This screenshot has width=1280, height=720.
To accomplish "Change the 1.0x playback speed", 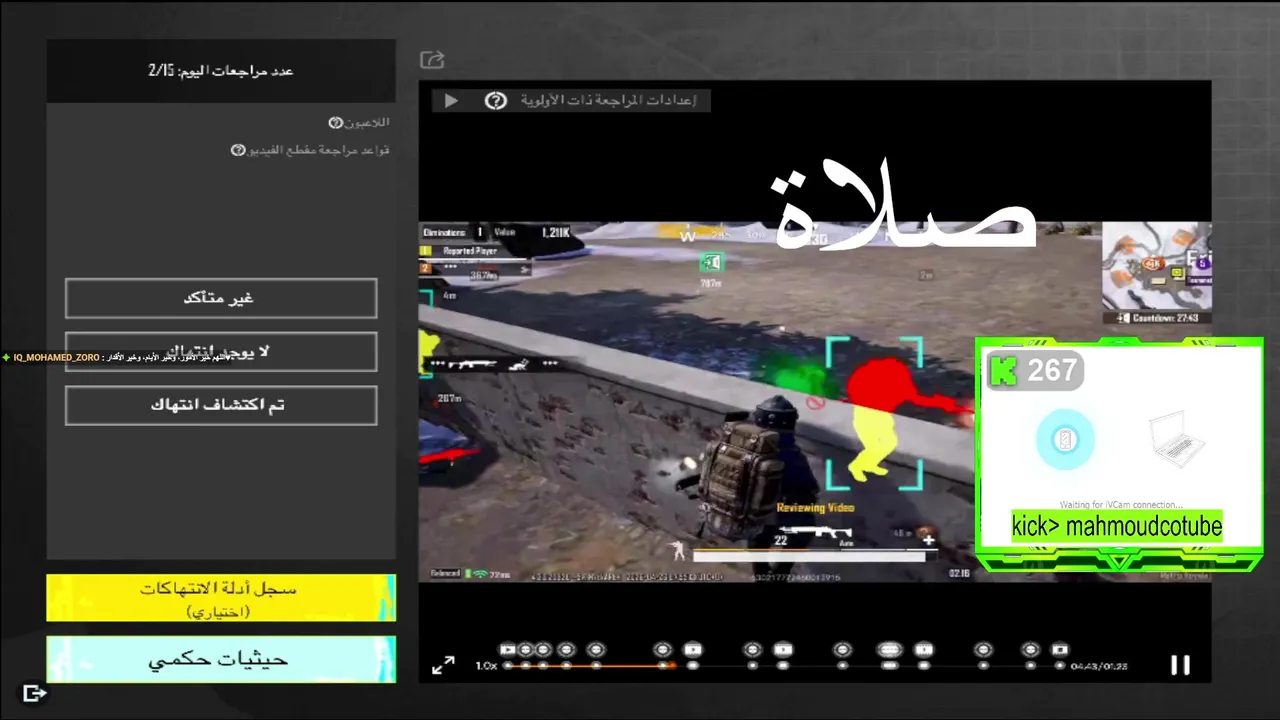I will (486, 666).
